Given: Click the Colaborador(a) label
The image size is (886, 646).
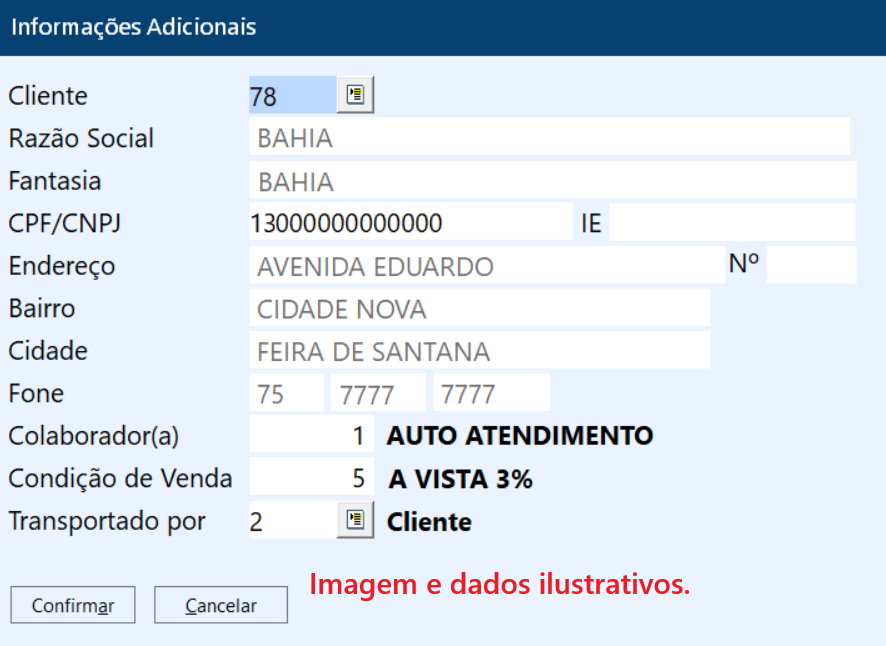Looking at the screenshot, I should (93, 436).
